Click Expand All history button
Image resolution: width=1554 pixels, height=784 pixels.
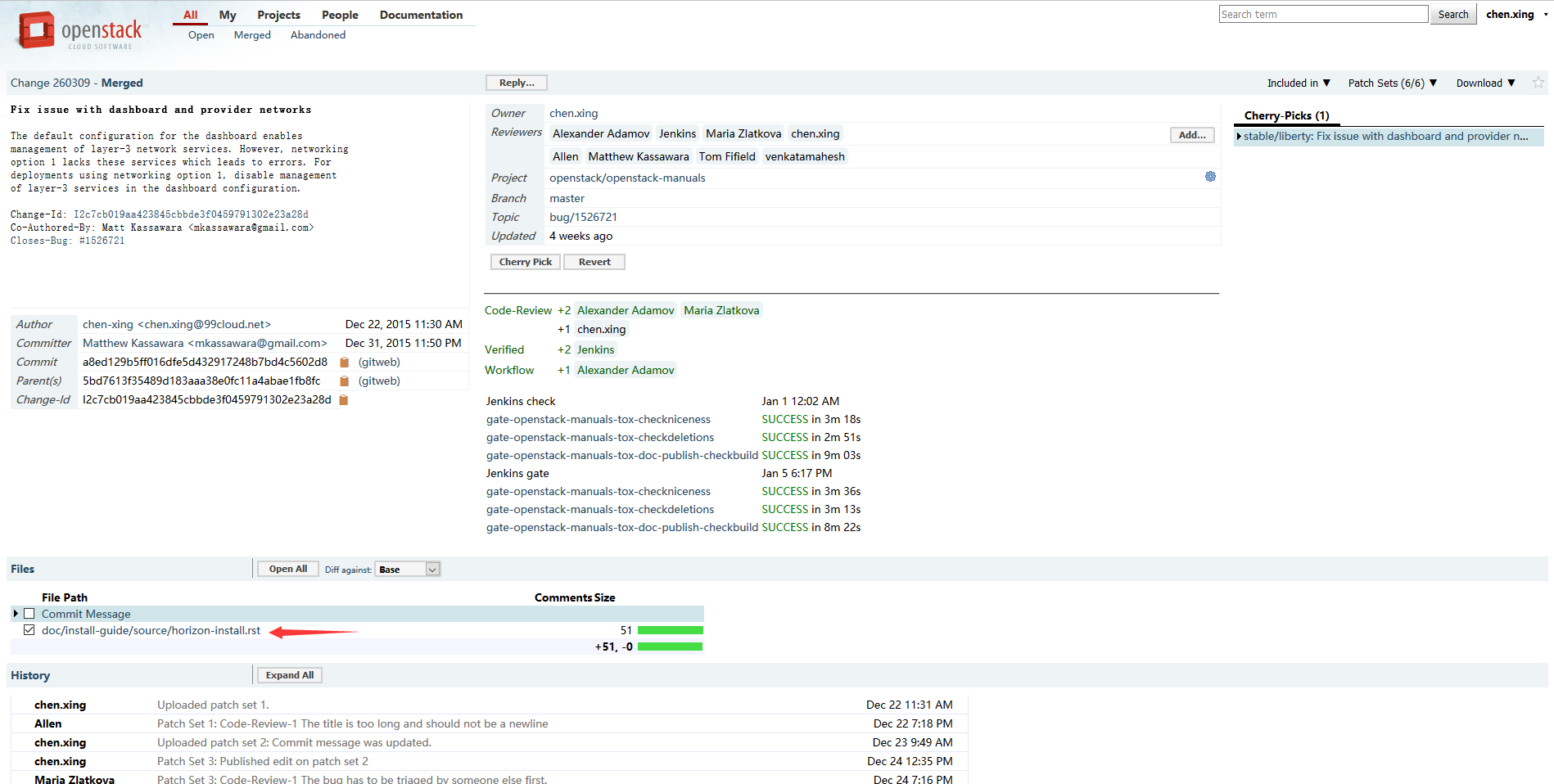tap(290, 675)
